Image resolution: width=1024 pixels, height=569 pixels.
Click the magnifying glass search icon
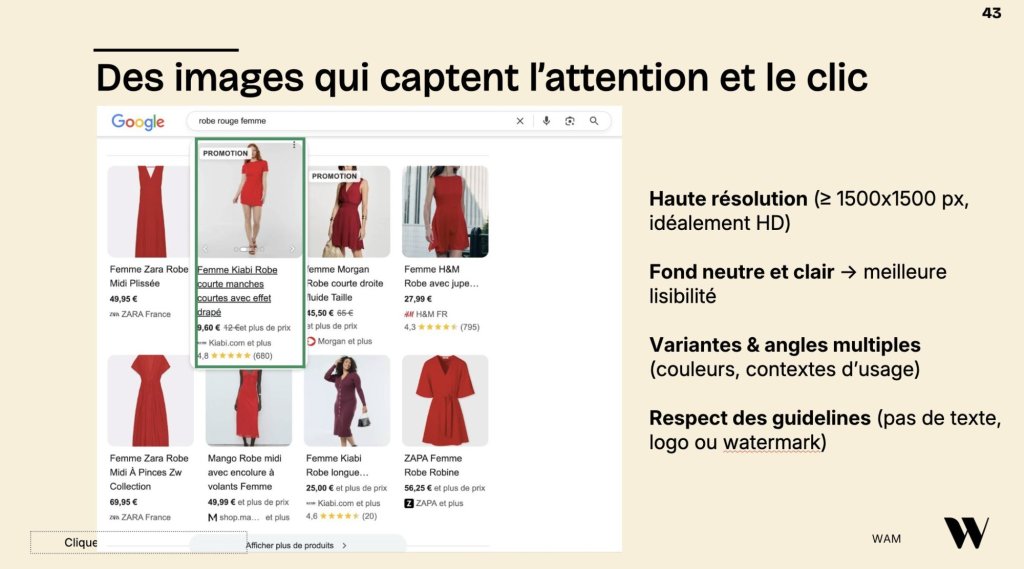(594, 121)
